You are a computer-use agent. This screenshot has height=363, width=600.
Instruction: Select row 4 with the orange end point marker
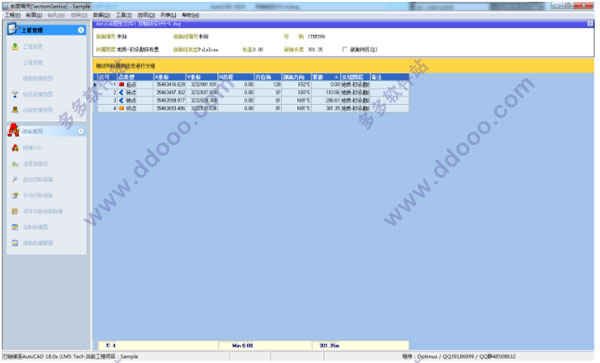251,108
